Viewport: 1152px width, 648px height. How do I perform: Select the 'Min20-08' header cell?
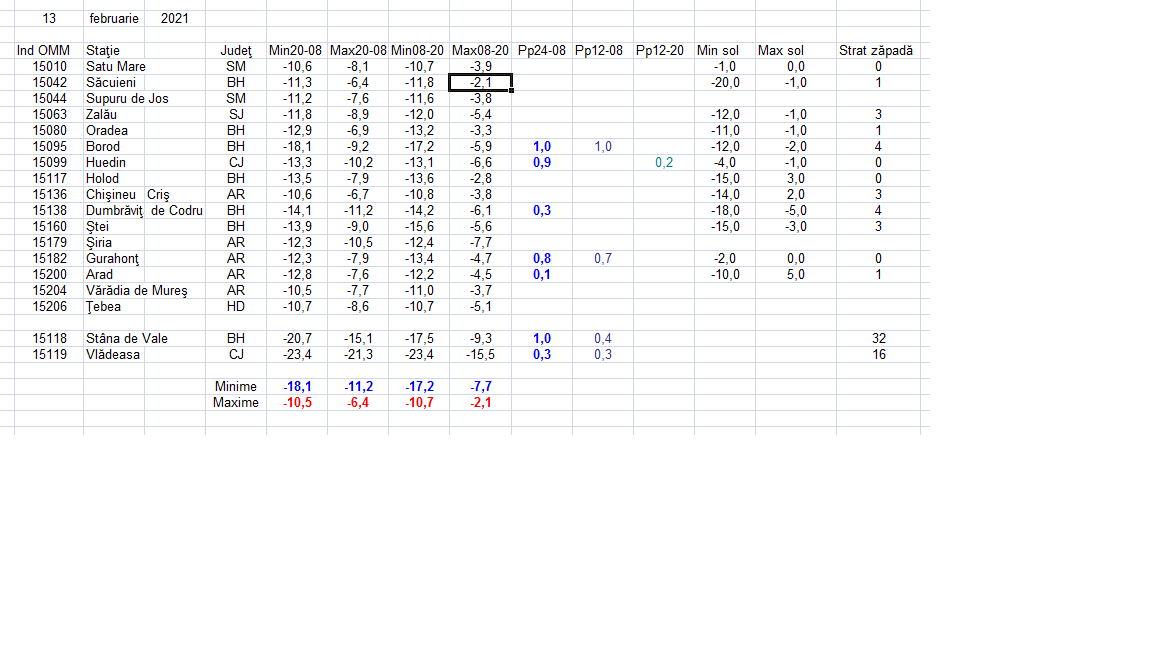(295, 51)
